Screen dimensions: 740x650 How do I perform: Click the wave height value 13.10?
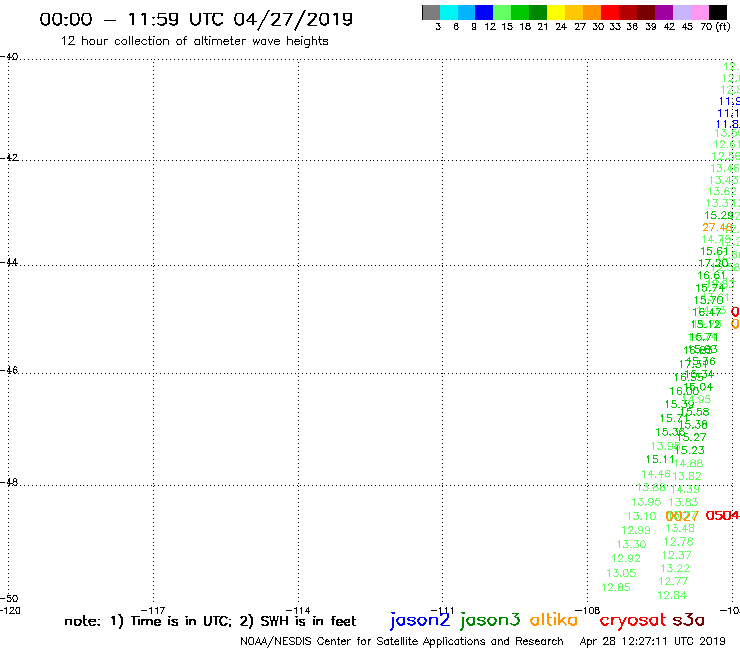click(641, 516)
